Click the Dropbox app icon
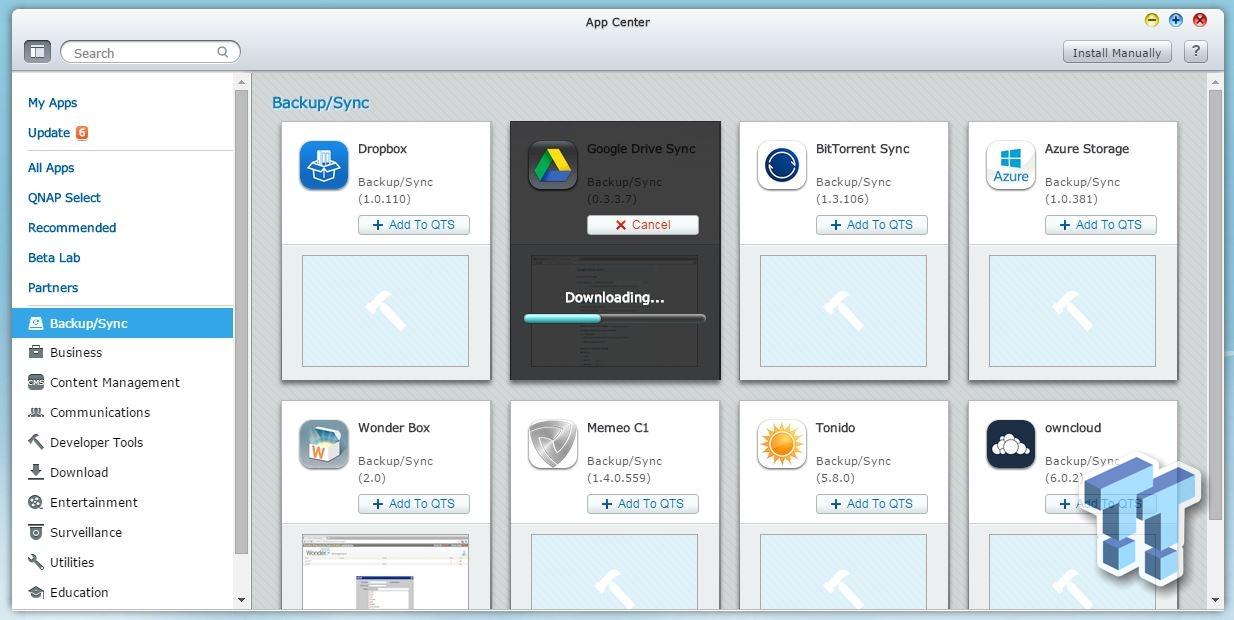Screen dimensions: 1234x620 point(323,165)
